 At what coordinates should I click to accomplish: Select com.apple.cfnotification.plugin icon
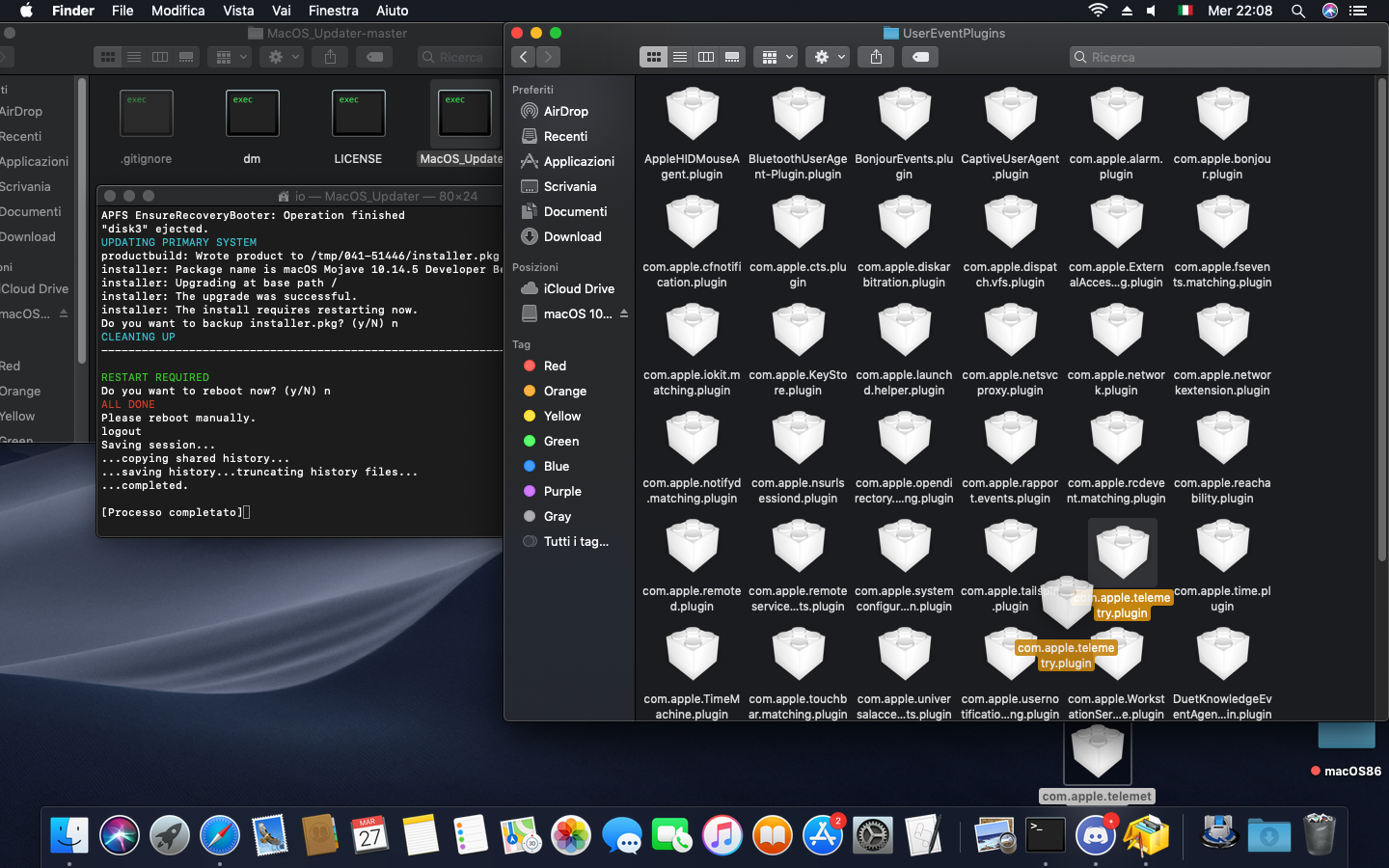(693, 222)
